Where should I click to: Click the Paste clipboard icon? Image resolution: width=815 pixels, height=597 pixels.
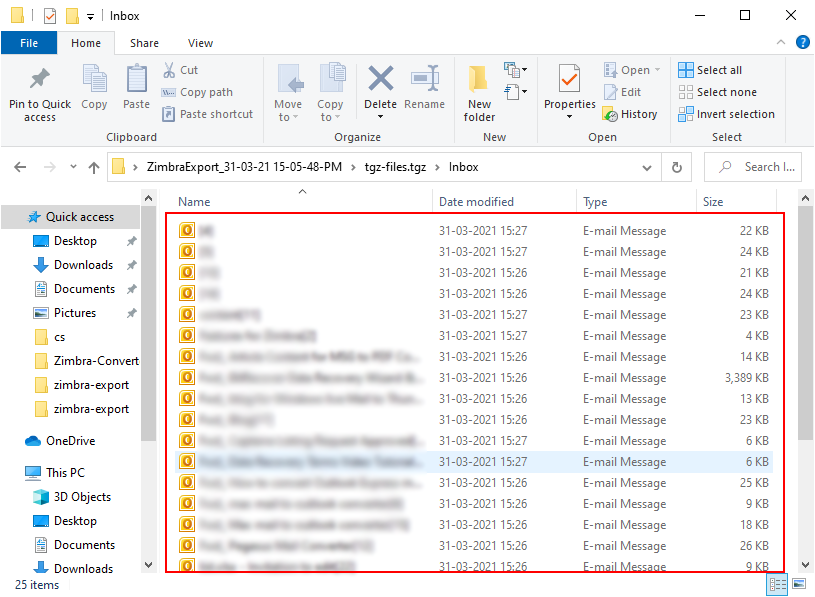coord(136,86)
